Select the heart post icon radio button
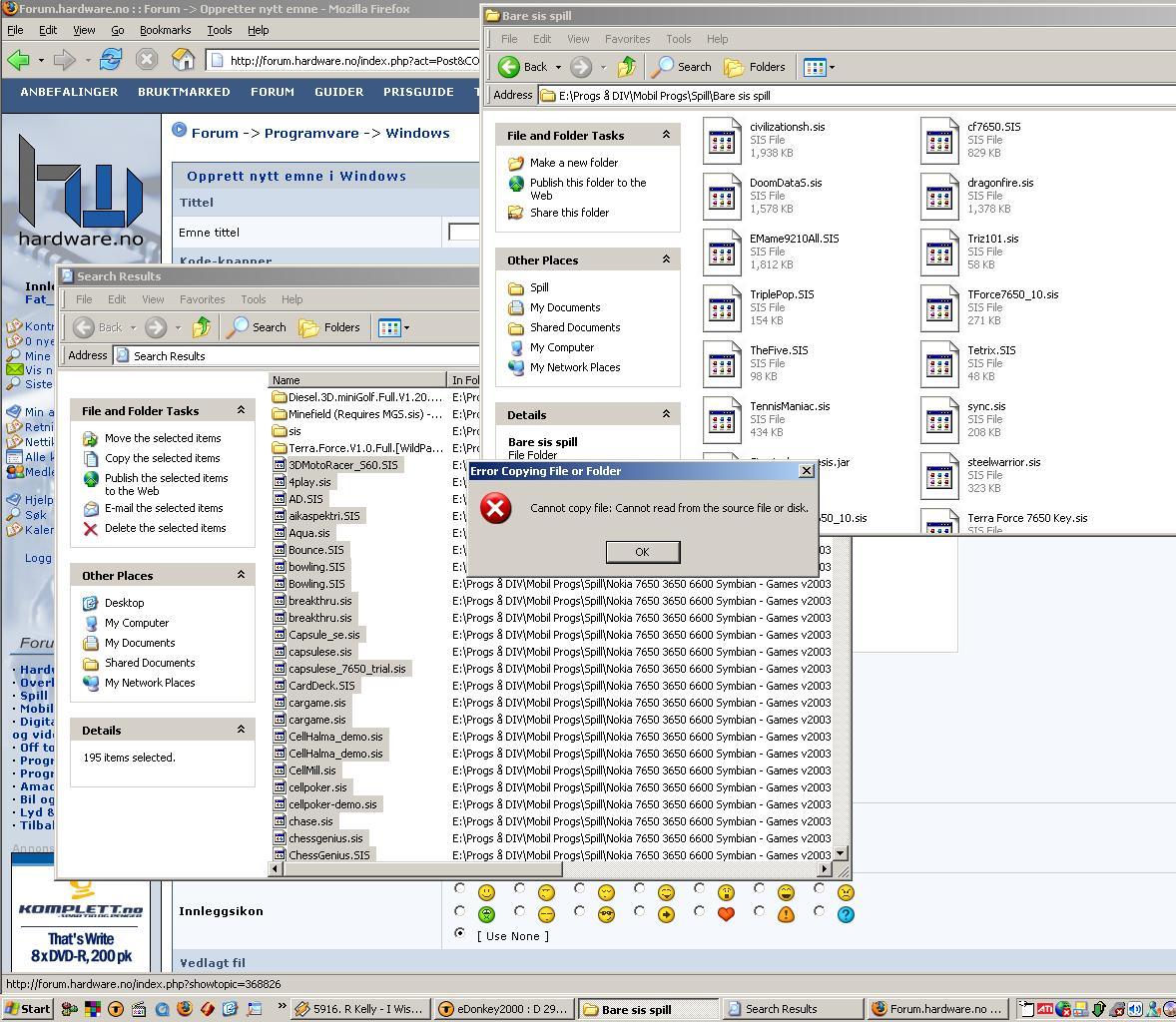1176x1022 pixels. (x=699, y=911)
